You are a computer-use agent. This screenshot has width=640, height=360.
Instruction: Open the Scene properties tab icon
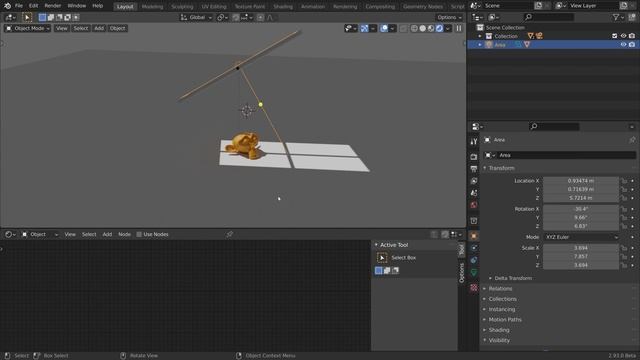pos(473,193)
